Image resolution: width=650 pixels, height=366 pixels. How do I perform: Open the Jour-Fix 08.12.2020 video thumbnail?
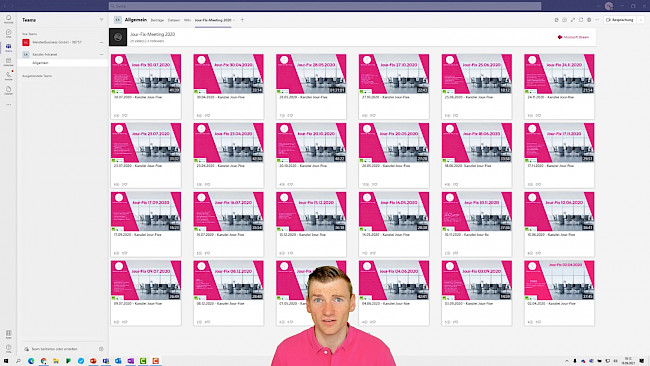tap(228, 280)
